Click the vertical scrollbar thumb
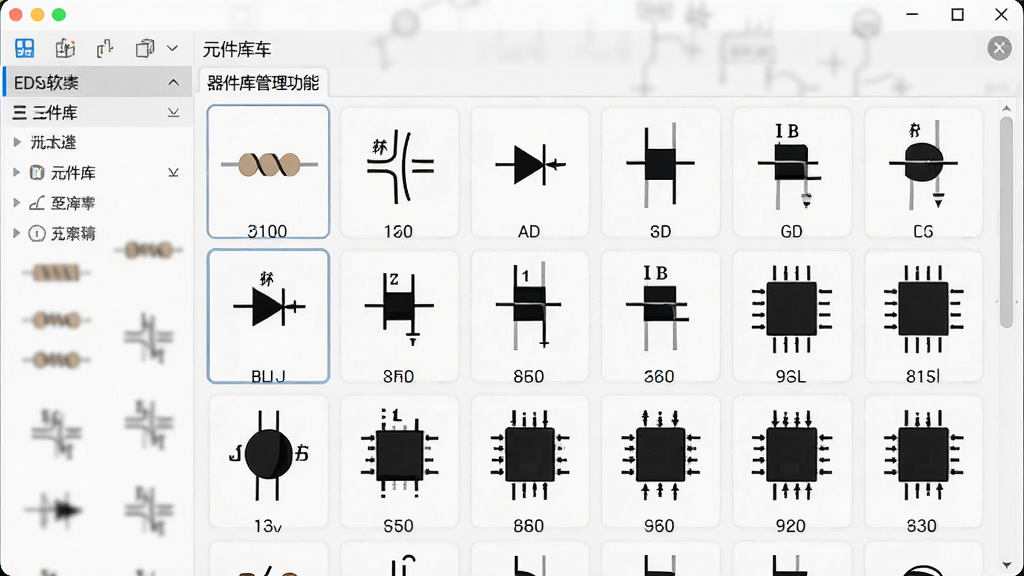The height and width of the screenshot is (576, 1024). [x=1006, y=222]
